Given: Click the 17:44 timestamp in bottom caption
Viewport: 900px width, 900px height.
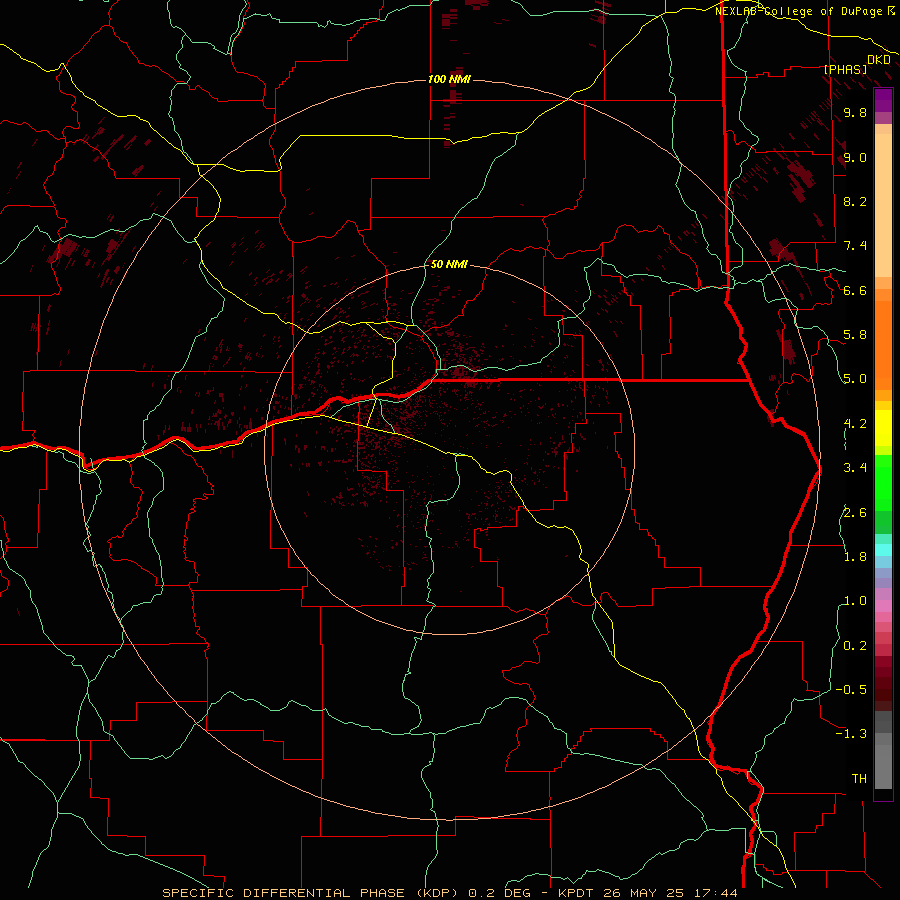Looking at the screenshot, I should [719, 893].
